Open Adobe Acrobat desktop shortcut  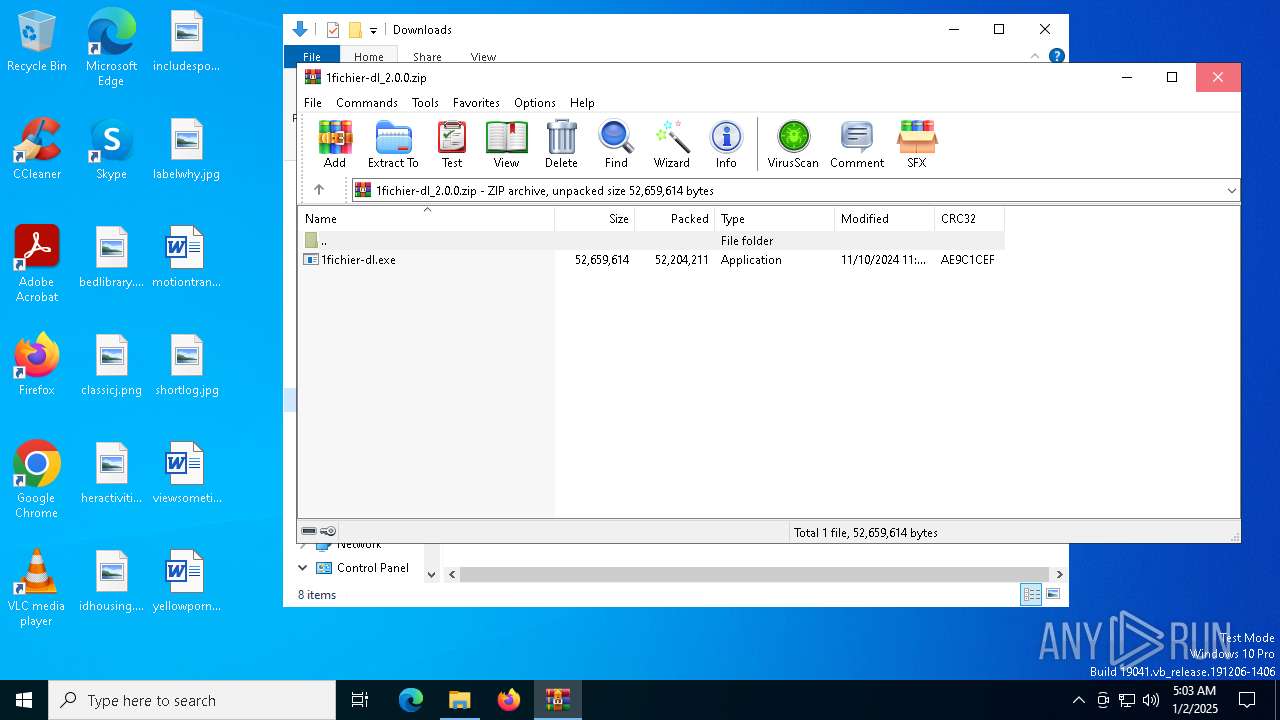click(x=37, y=264)
